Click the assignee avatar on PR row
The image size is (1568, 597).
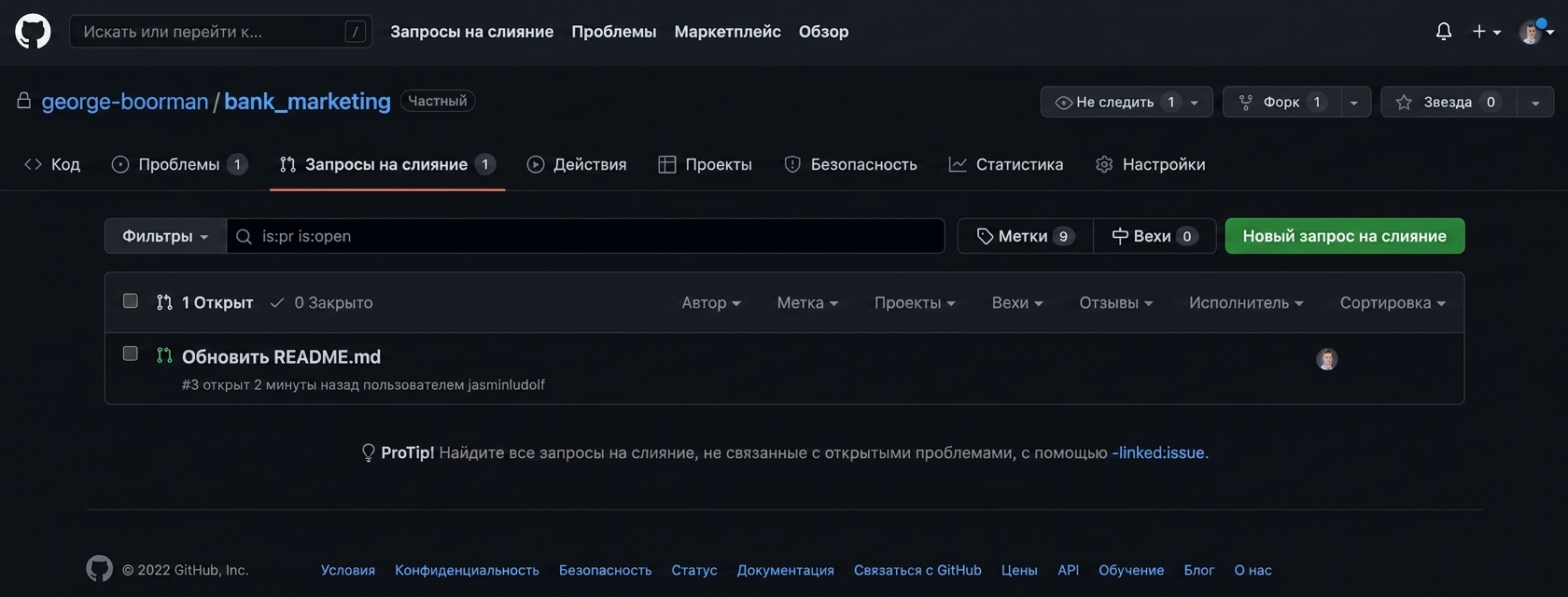point(1327,359)
